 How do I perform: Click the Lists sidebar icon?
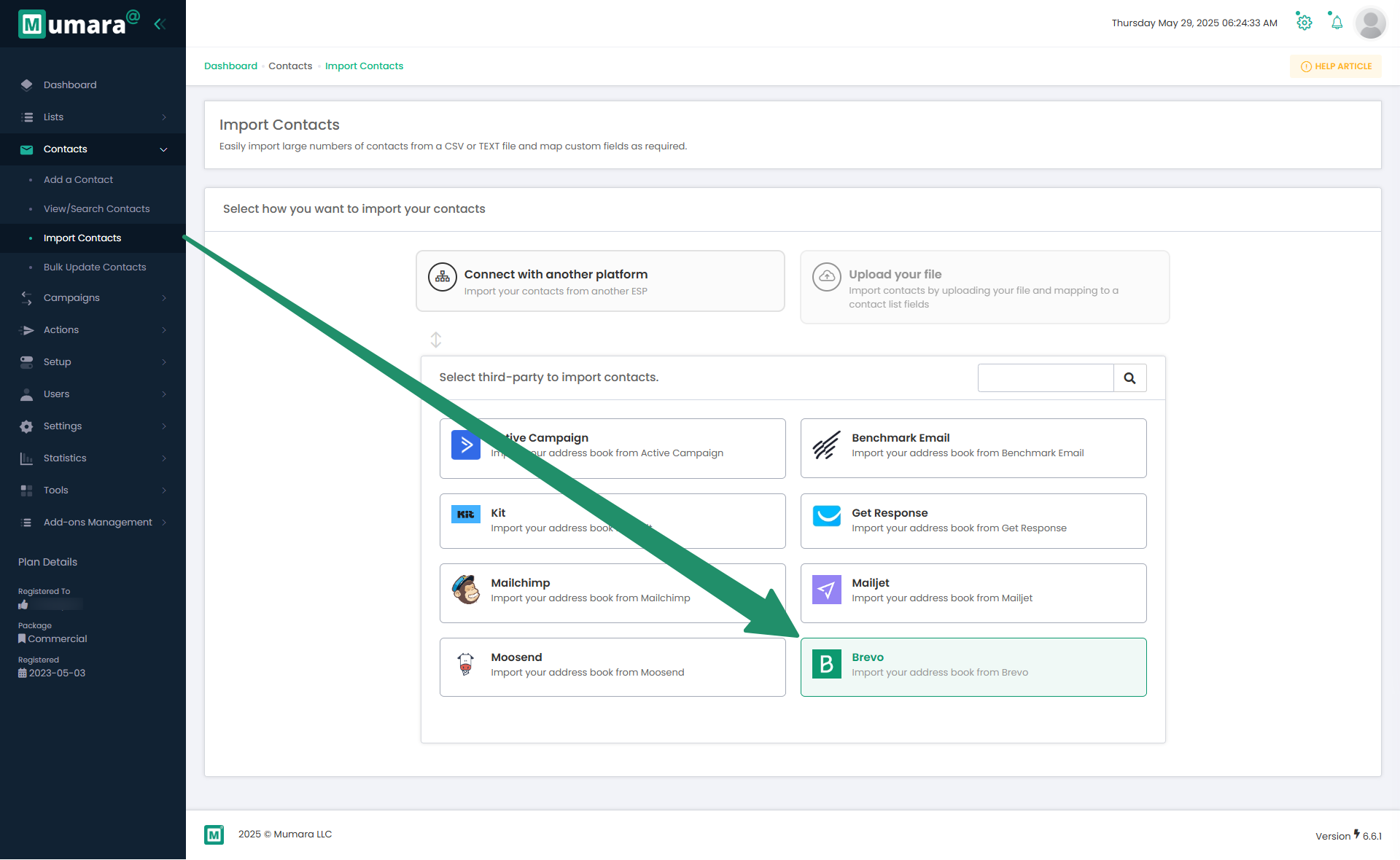tap(27, 117)
